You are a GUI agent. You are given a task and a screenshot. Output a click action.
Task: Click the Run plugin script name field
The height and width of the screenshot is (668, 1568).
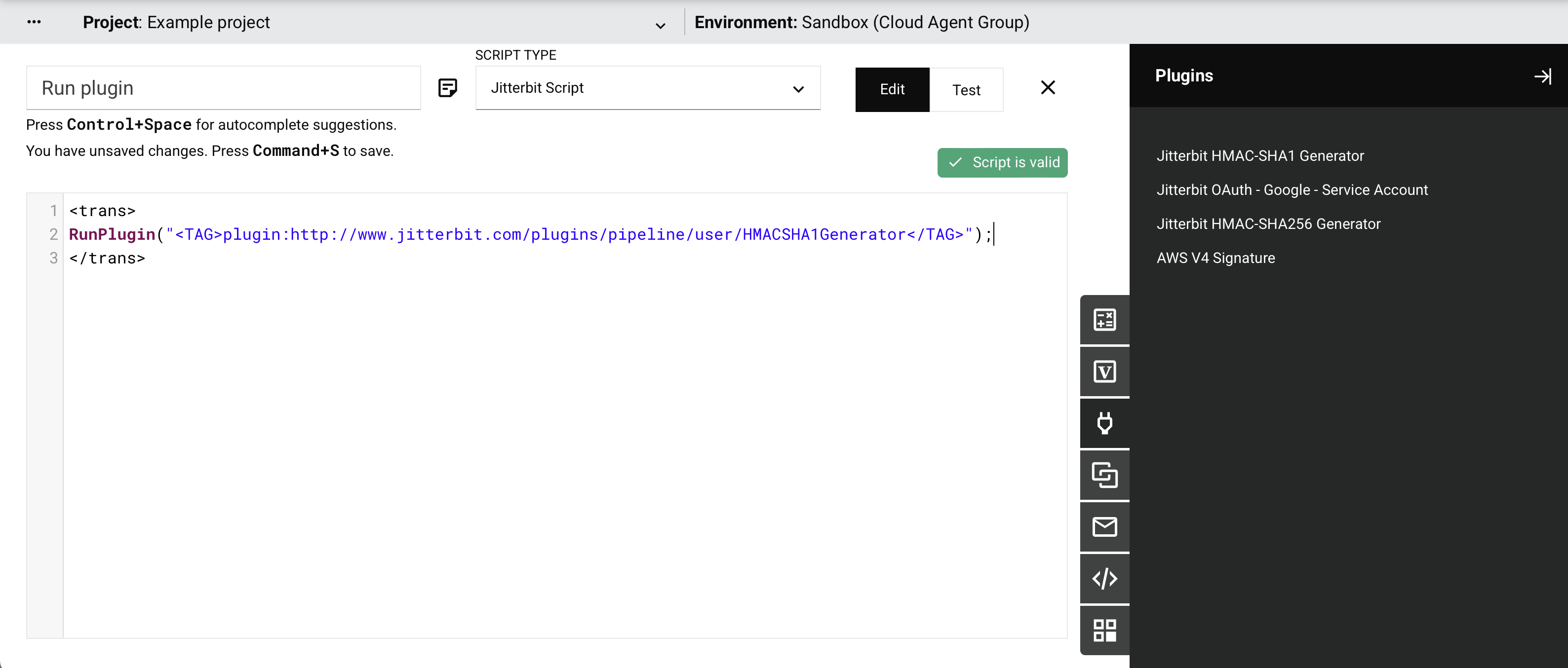[x=223, y=88]
